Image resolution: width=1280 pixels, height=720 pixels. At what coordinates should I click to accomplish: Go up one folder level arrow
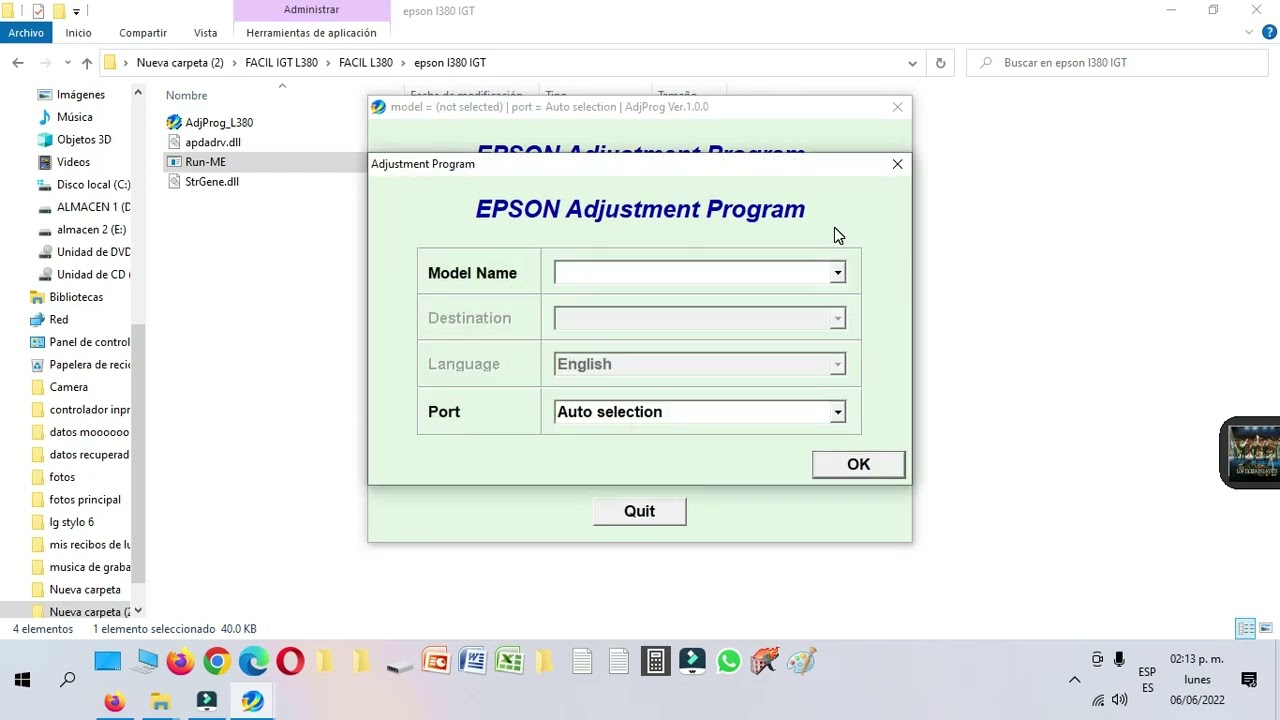pyautogui.click(x=87, y=63)
